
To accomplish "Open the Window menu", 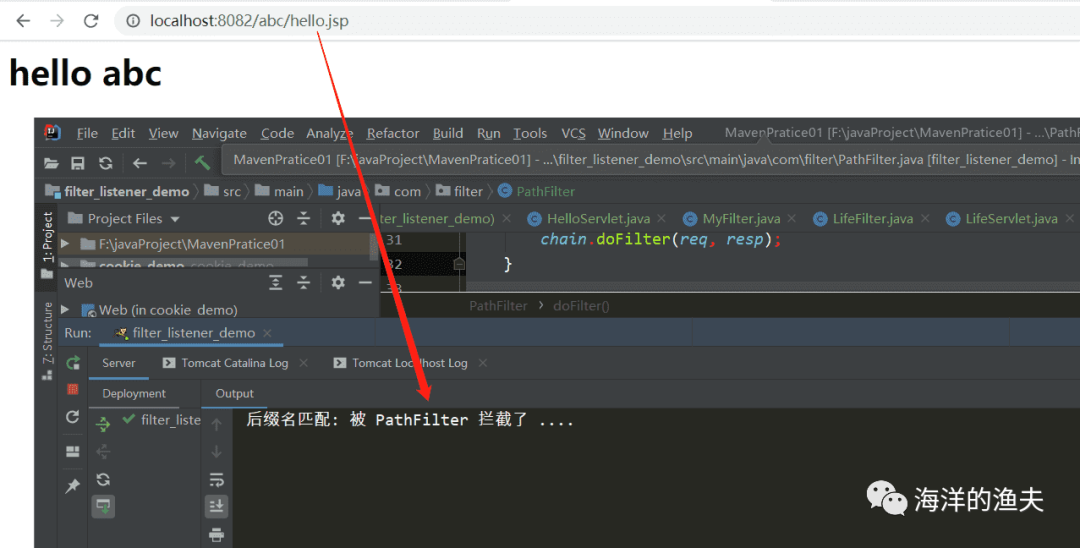I will (x=623, y=134).
